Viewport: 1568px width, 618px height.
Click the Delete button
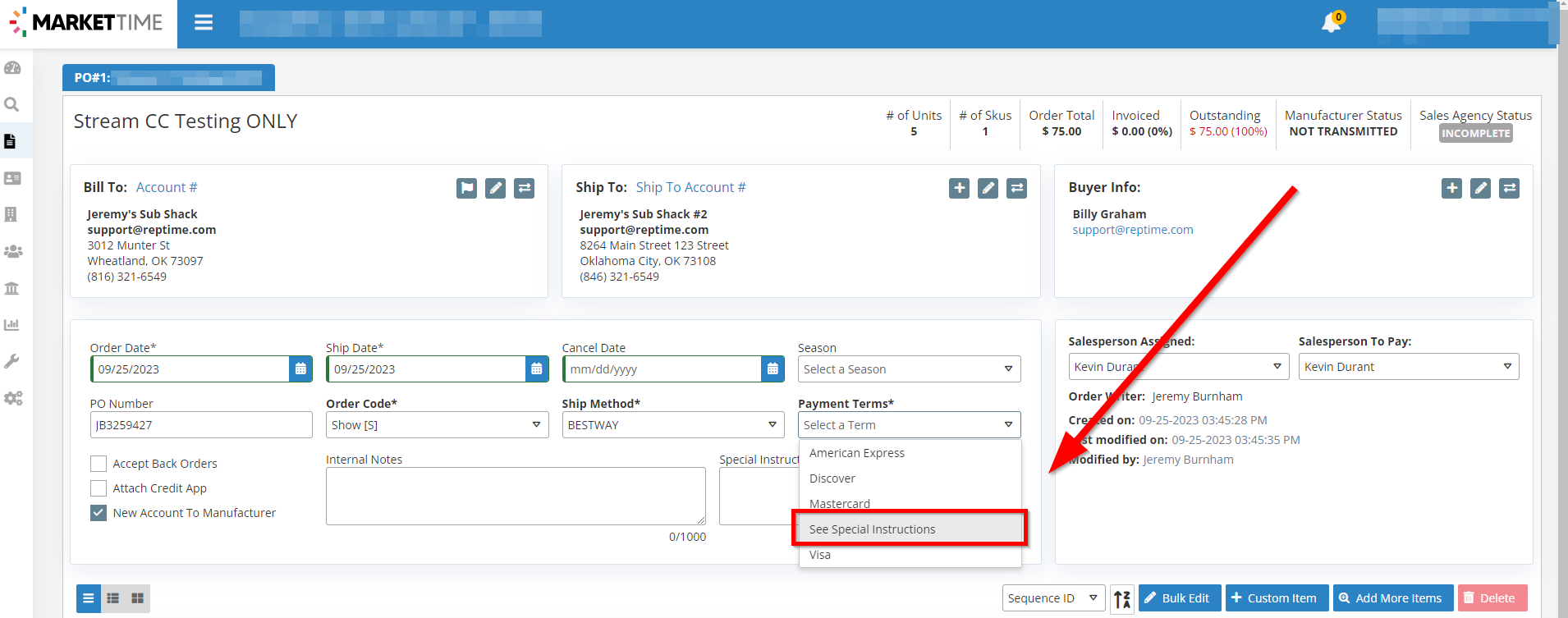(x=1492, y=598)
